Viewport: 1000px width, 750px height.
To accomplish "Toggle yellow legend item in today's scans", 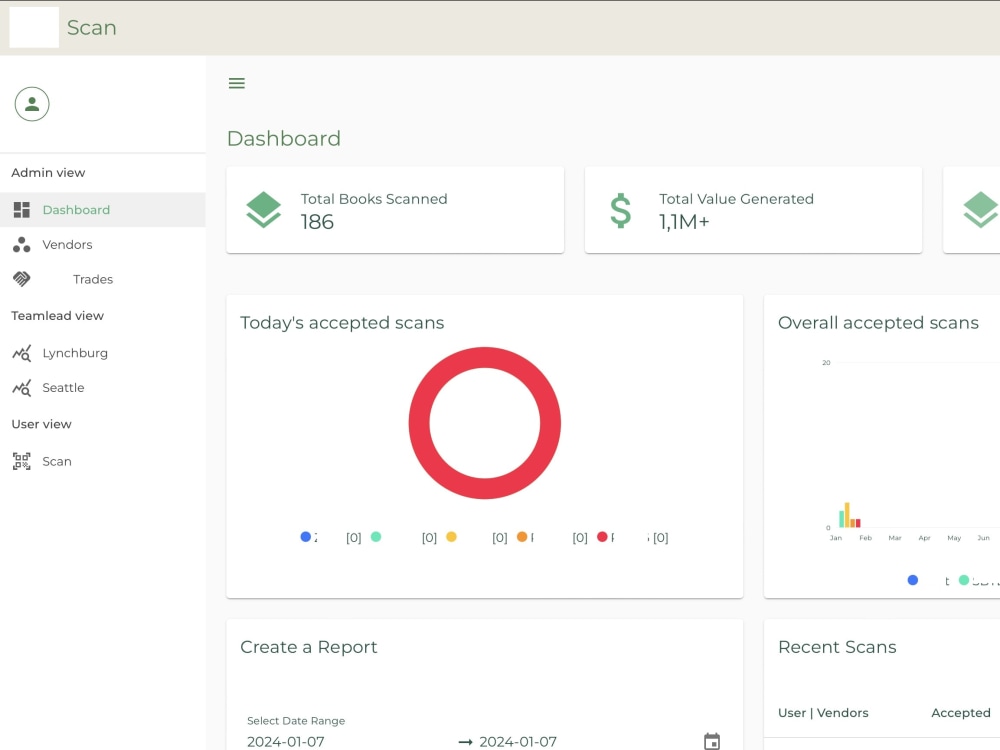I will [x=451, y=537].
